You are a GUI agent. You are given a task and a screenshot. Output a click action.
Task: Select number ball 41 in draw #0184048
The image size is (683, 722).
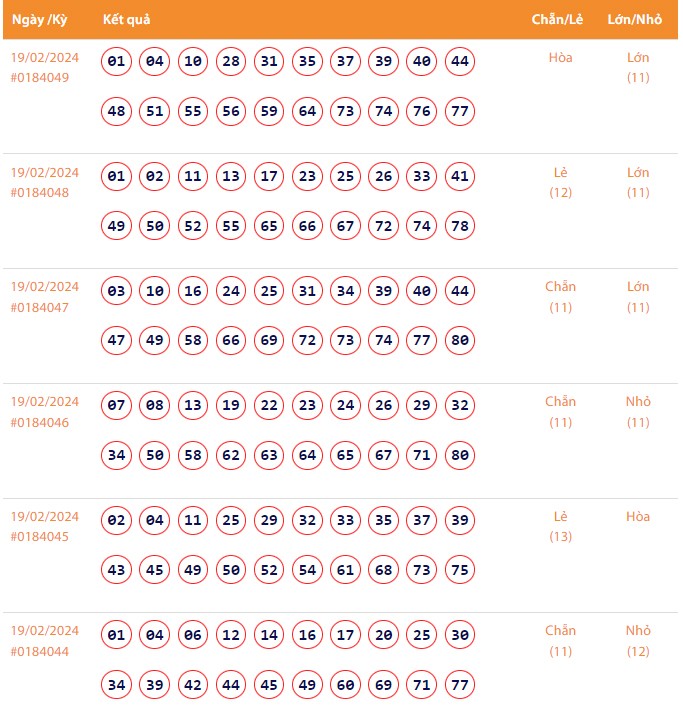click(x=460, y=177)
